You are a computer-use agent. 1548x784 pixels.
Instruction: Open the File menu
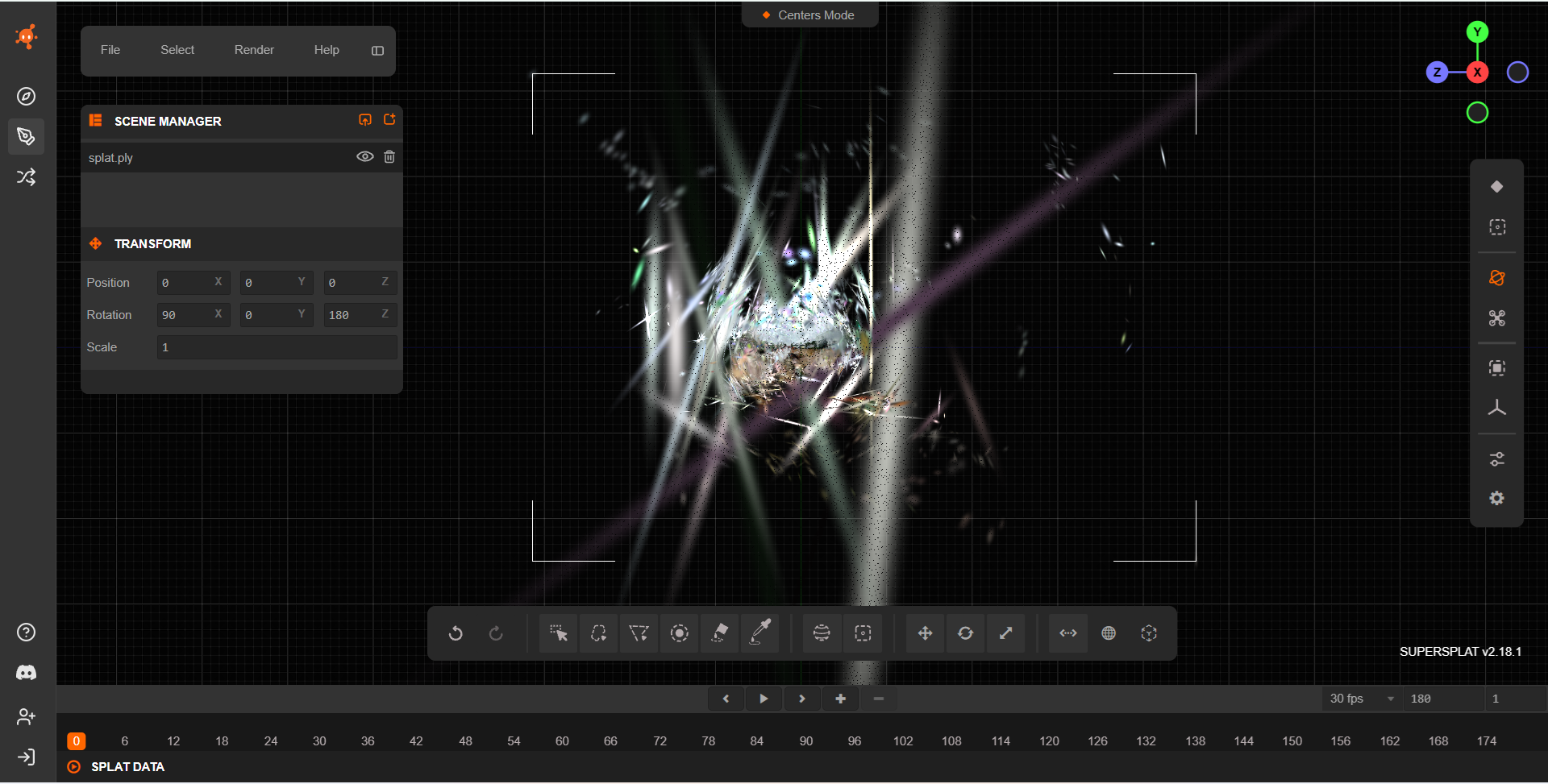pyautogui.click(x=110, y=50)
